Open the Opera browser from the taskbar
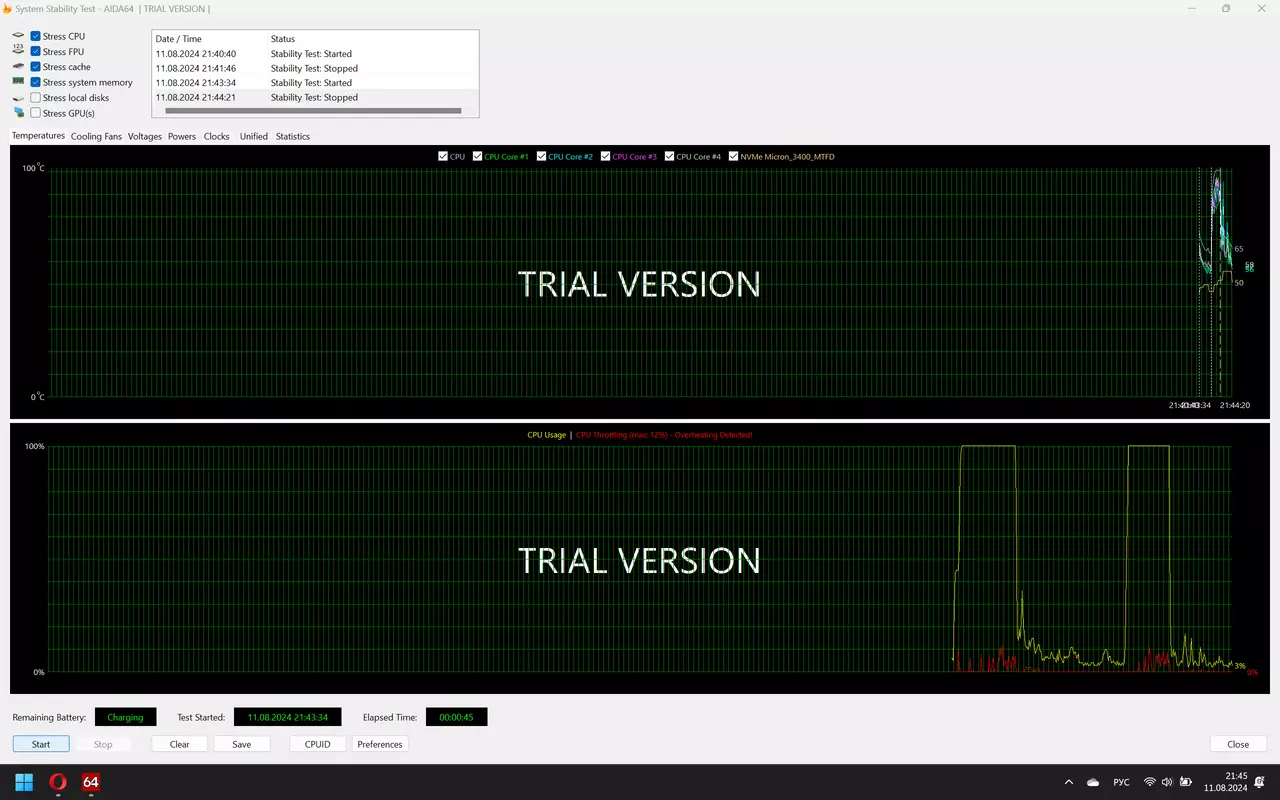 tap(58, 782)
